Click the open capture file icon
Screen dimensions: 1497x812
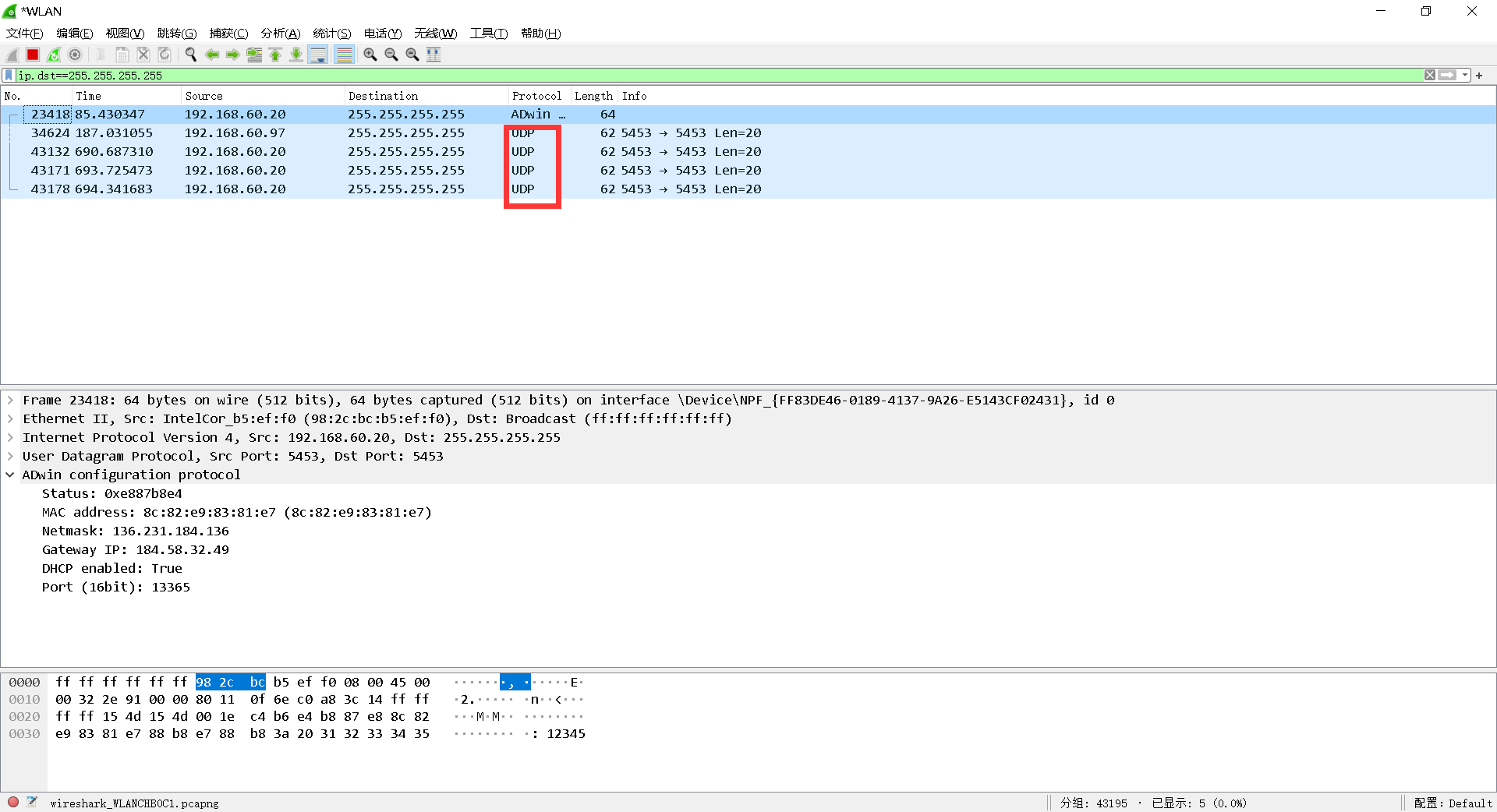(x=101, y=55)
